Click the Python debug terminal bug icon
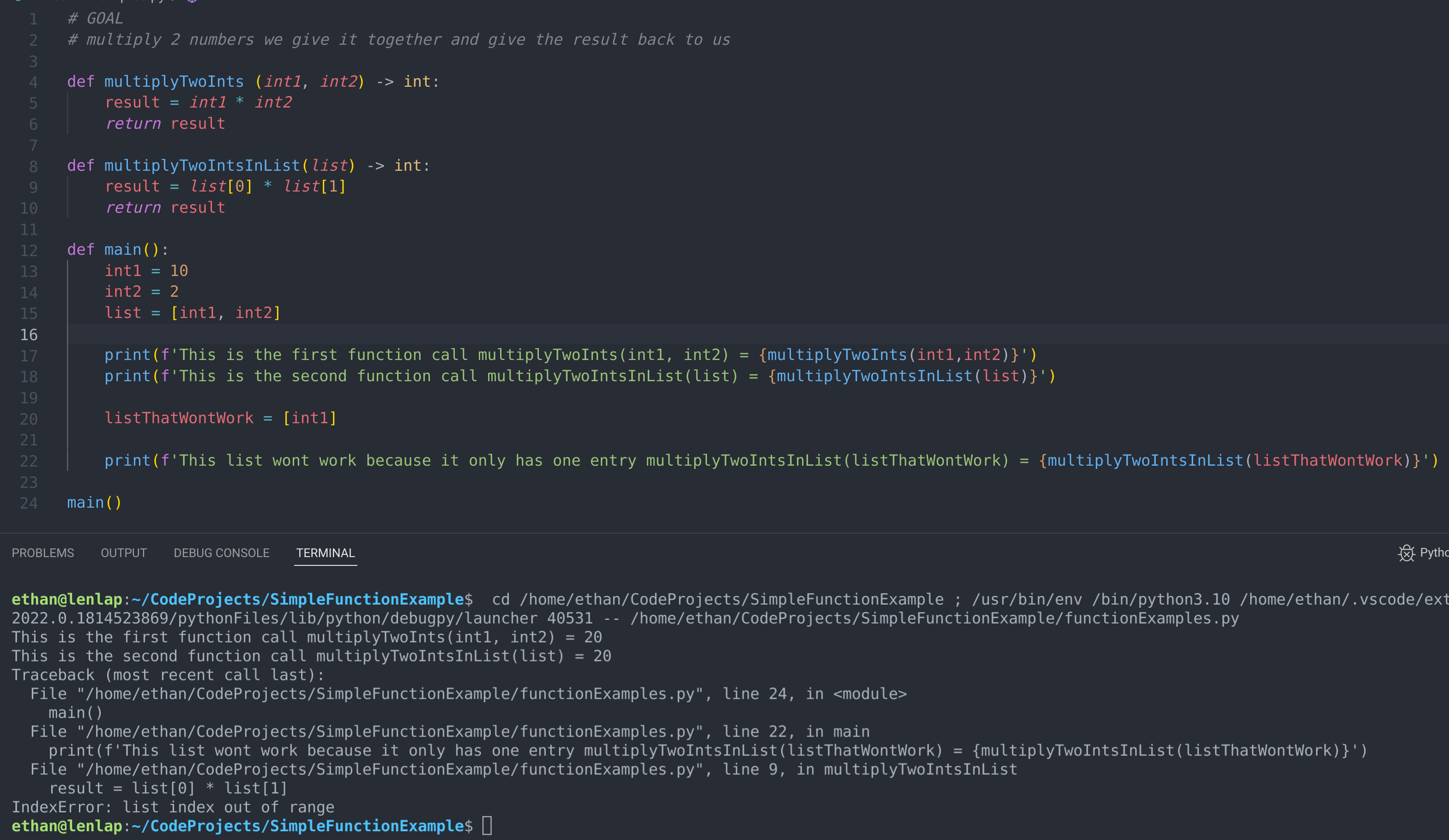 (x=1407, y=553)
